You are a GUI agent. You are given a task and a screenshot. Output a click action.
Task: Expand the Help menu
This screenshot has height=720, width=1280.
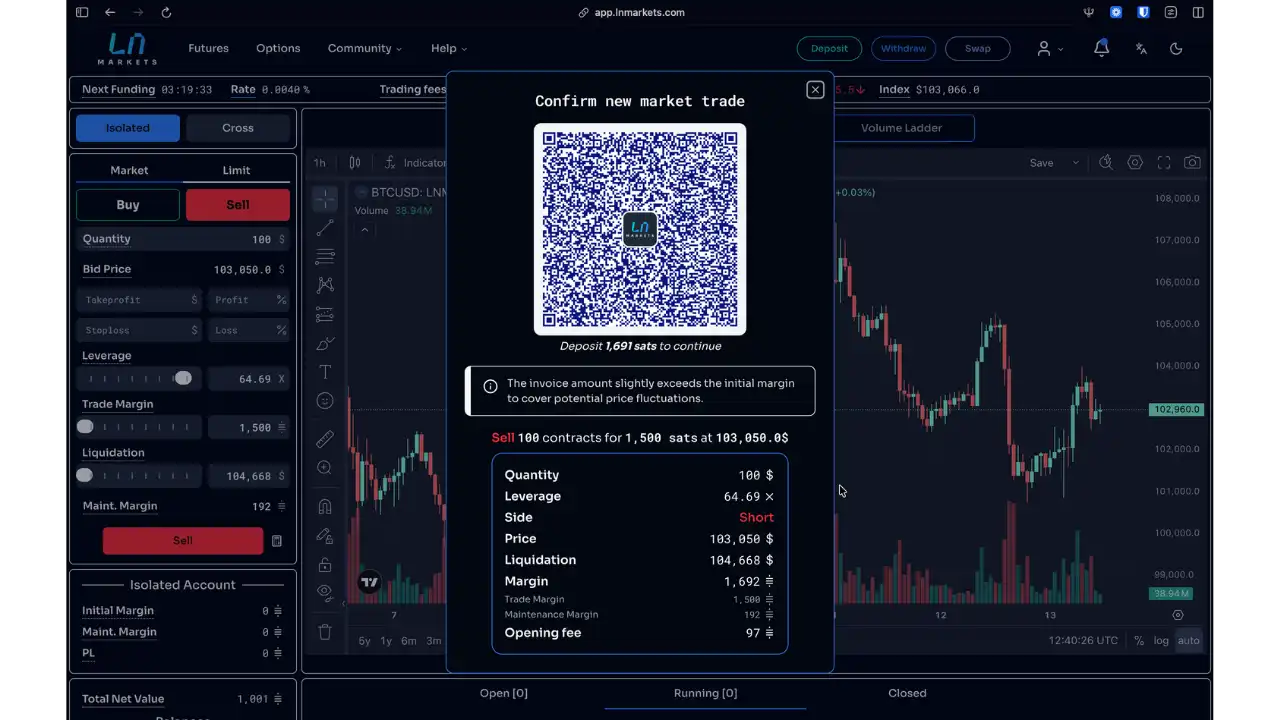pyautogui.click(x=448, y=48)
